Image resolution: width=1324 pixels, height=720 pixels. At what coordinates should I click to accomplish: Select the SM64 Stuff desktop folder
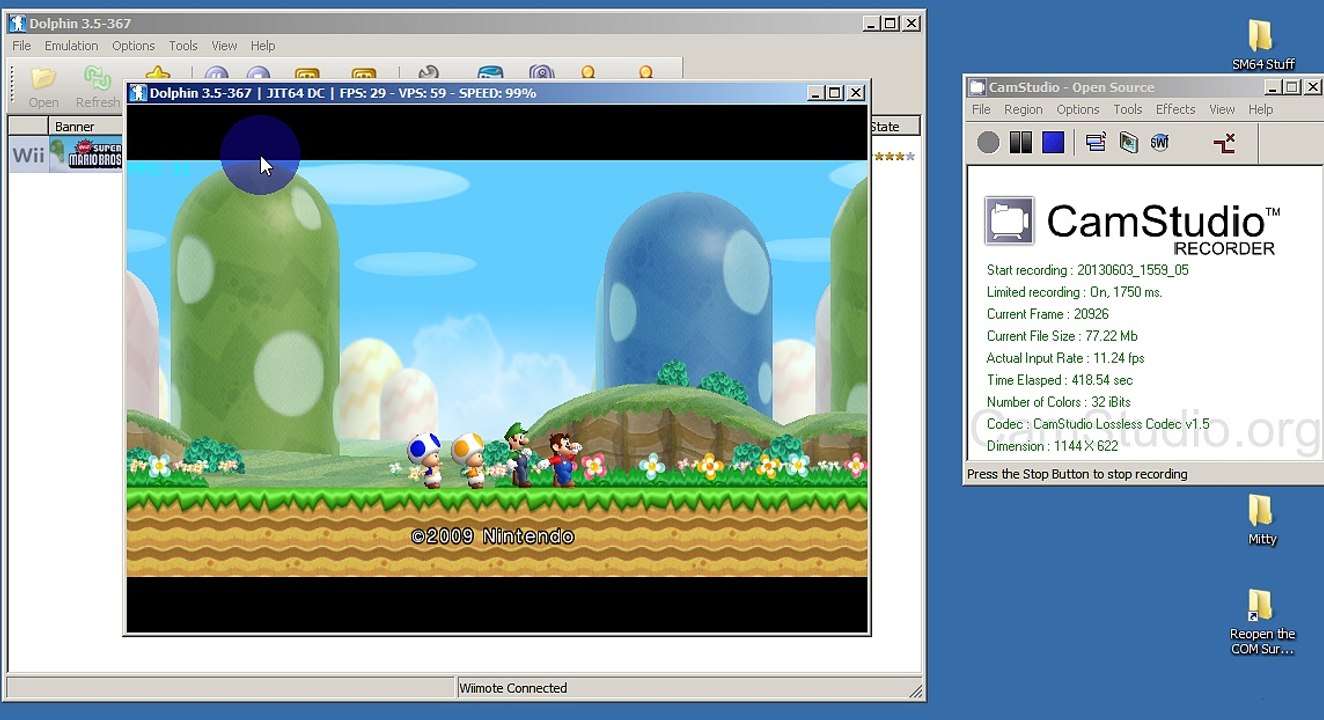pyautogui.click(x=1262, y=46)
